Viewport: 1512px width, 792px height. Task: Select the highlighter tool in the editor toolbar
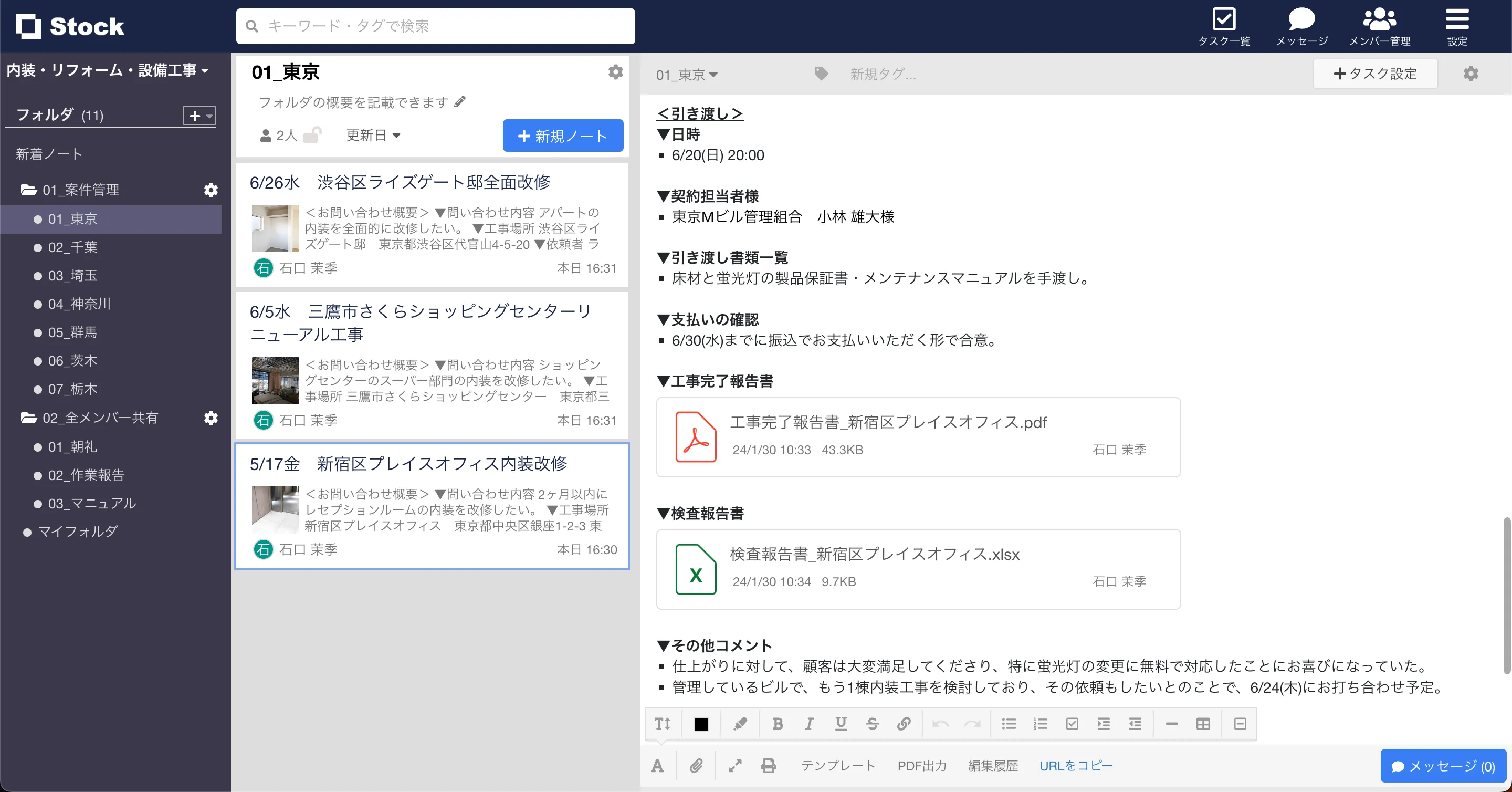coord(740,724)
